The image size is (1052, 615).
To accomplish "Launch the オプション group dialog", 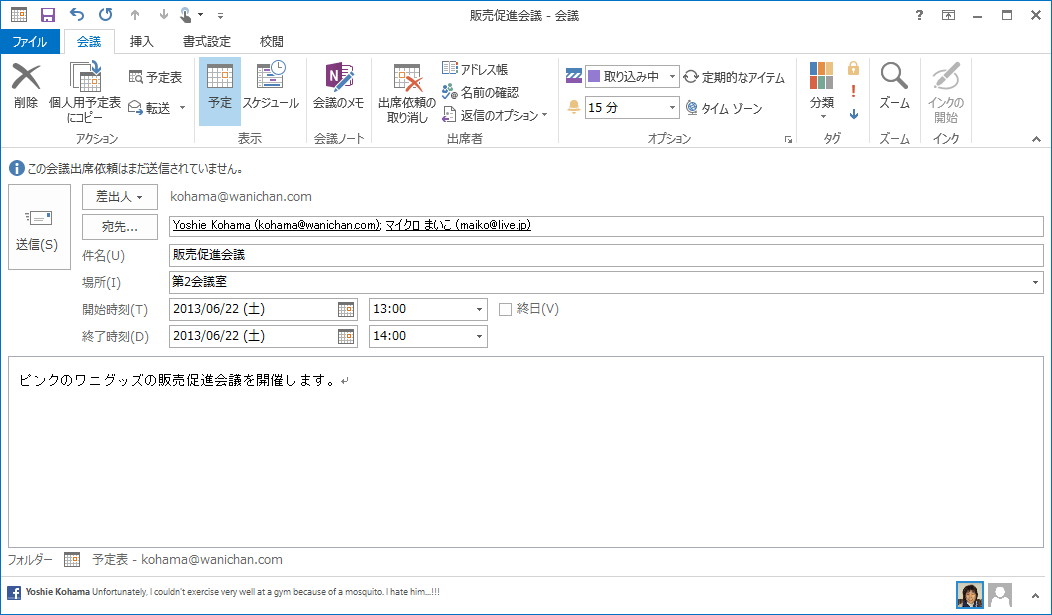I will point(788,139).
